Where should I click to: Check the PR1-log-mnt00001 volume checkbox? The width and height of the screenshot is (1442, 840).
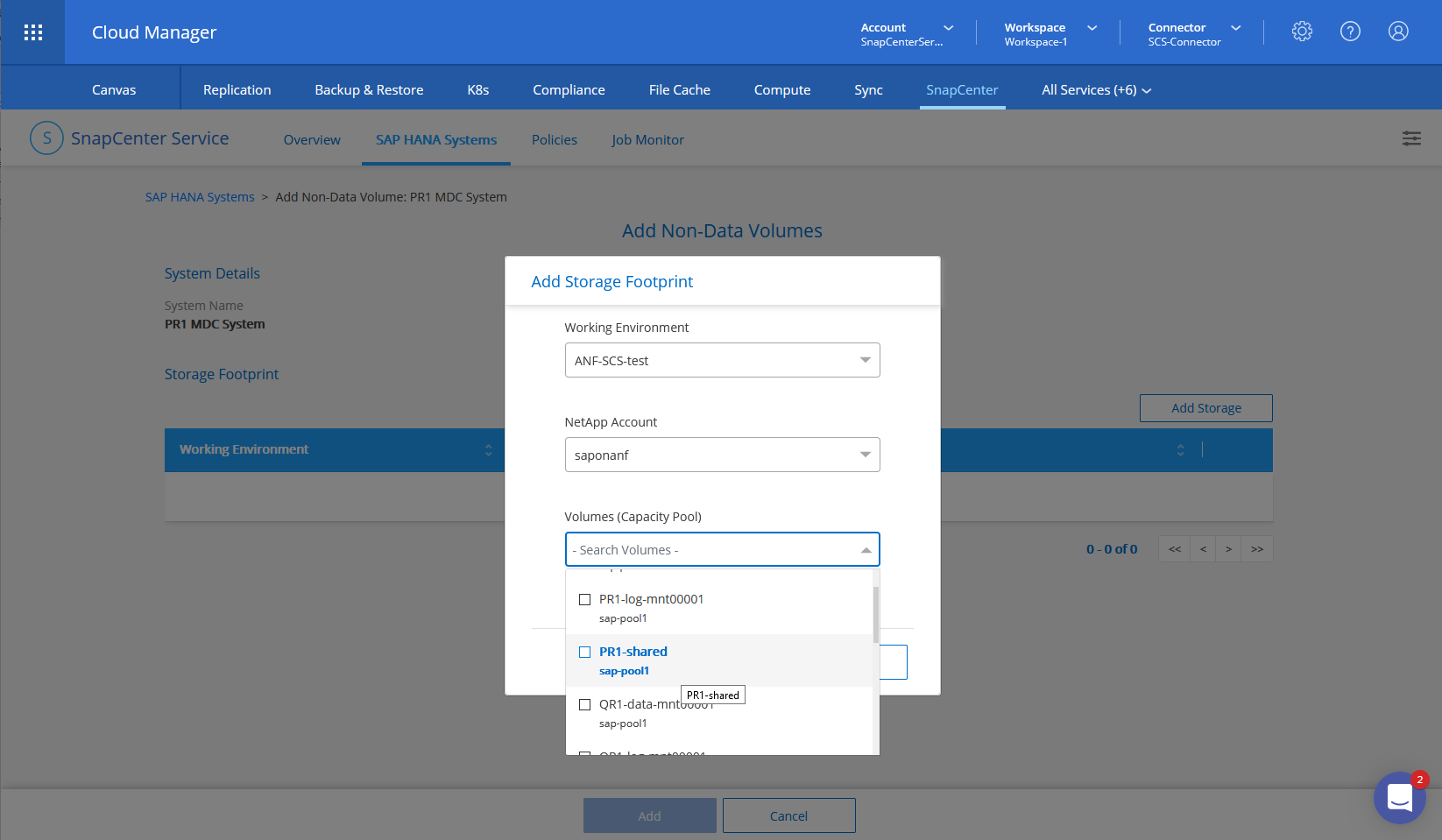point(584,600)
